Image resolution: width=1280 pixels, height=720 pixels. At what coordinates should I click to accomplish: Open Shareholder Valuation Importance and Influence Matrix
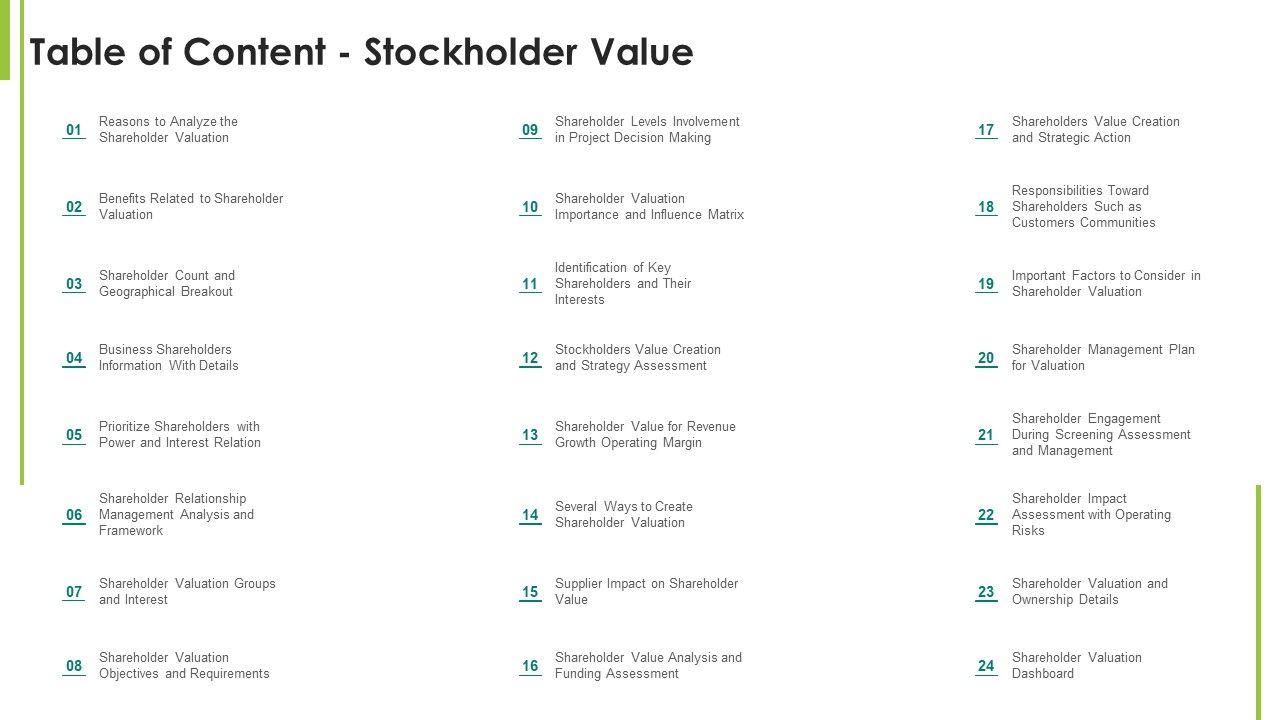click(649, 206)
